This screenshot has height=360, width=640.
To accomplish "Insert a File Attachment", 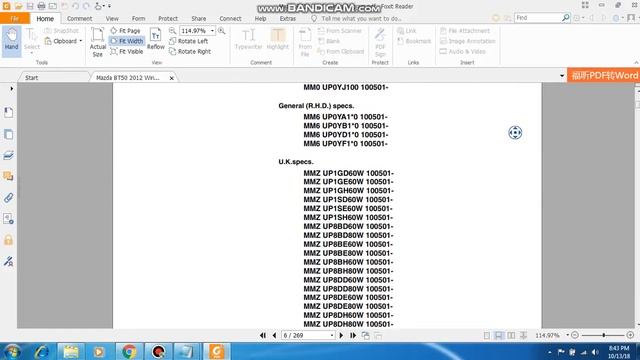I will [x=465, y=31].
